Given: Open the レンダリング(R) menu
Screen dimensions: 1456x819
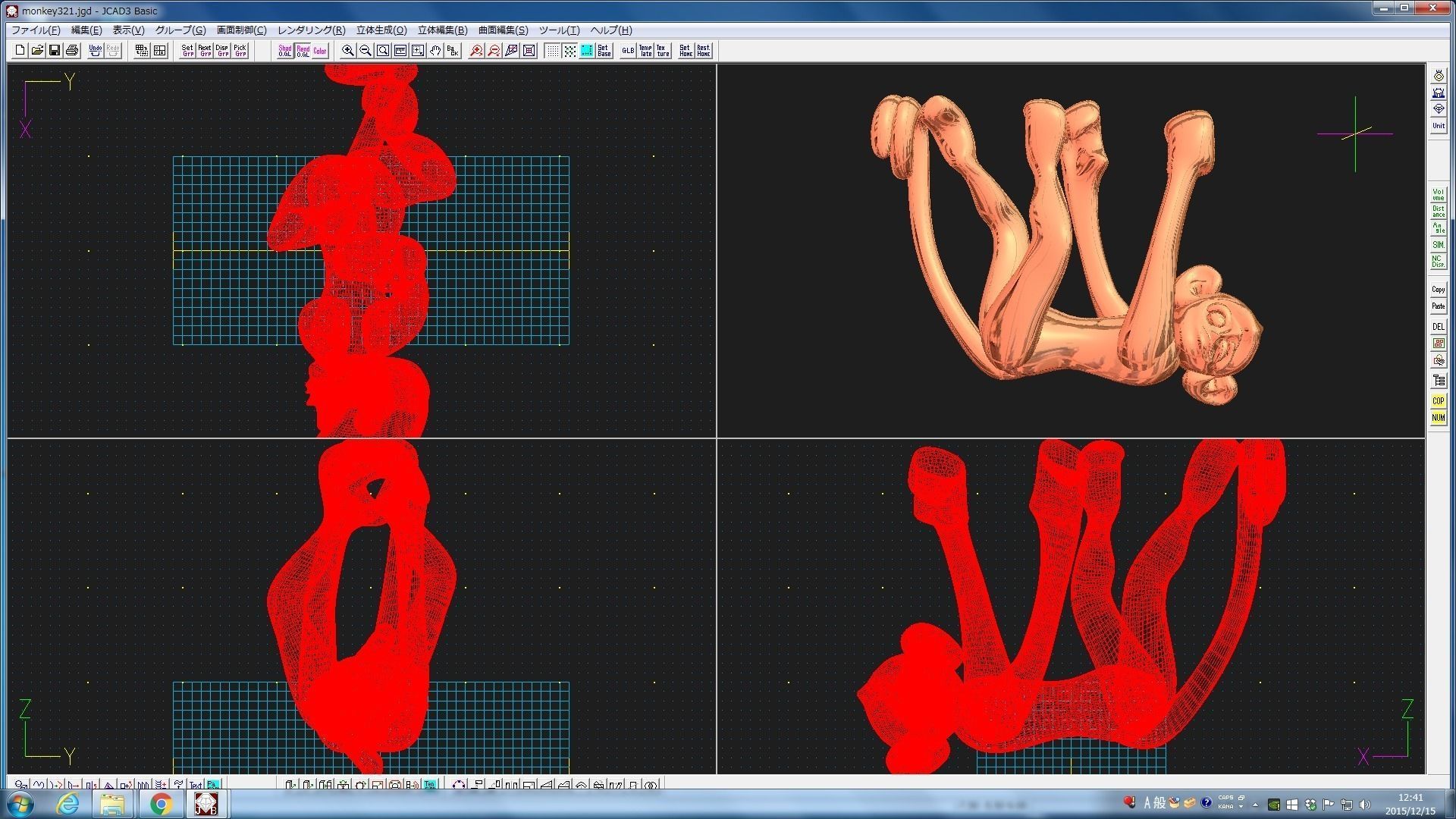Looking at the screenshot, I should (x=311, y=30).
